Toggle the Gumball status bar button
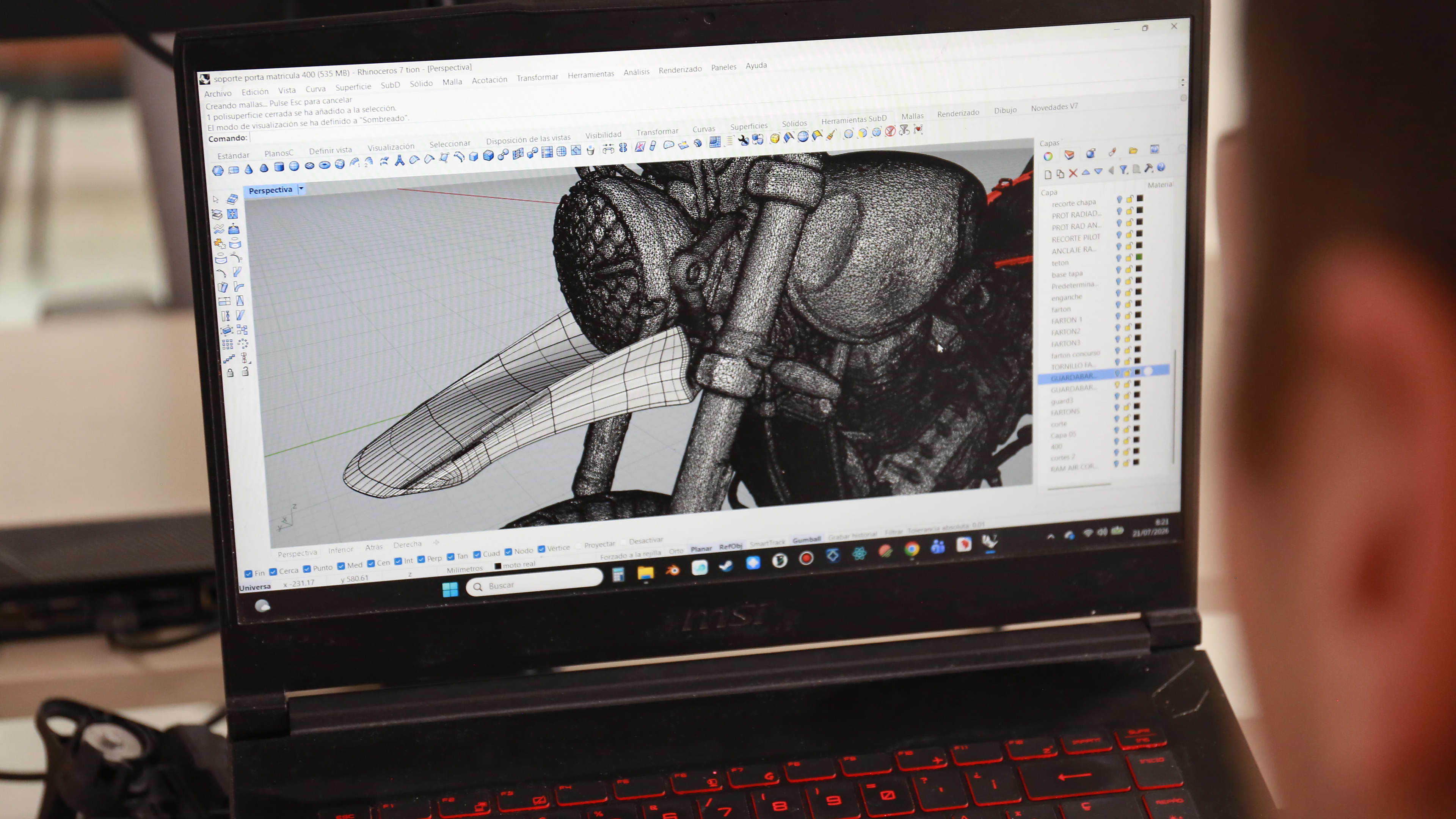The width and height of the screenshot is (1456, 819). tap(806, 540)
